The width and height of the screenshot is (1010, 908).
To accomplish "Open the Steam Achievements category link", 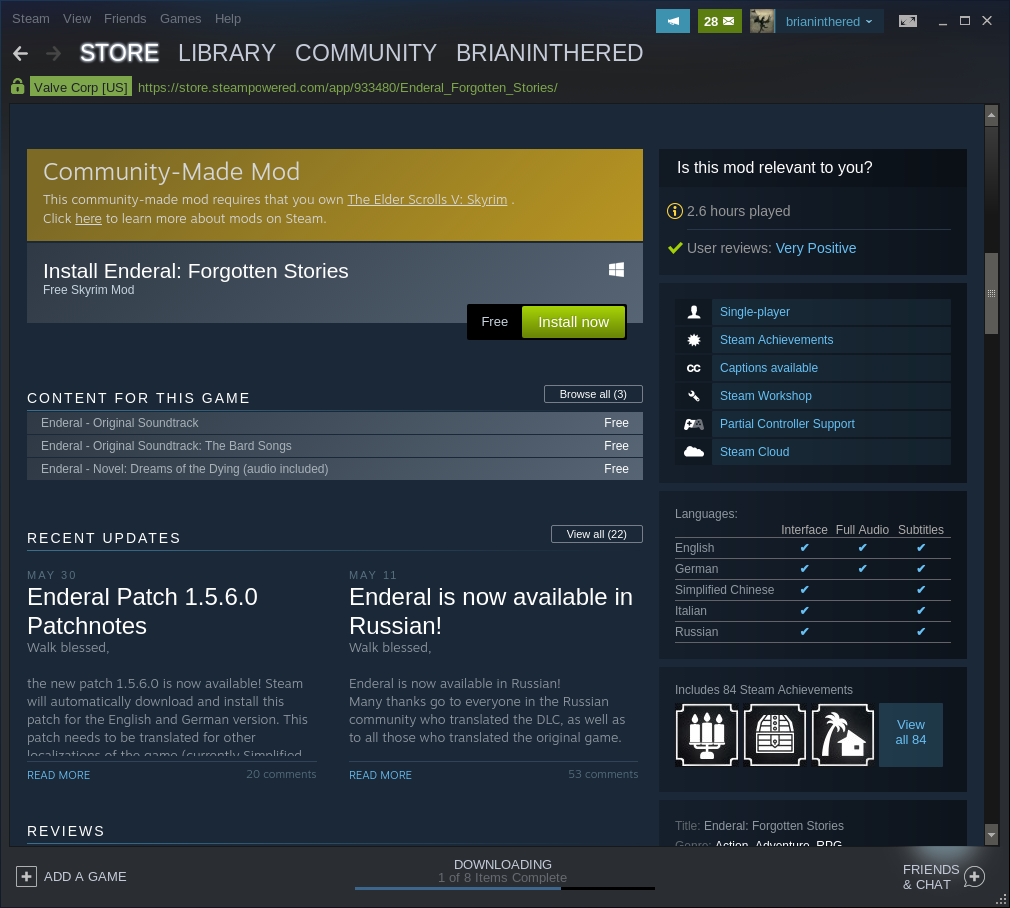I will click(776, 340).
